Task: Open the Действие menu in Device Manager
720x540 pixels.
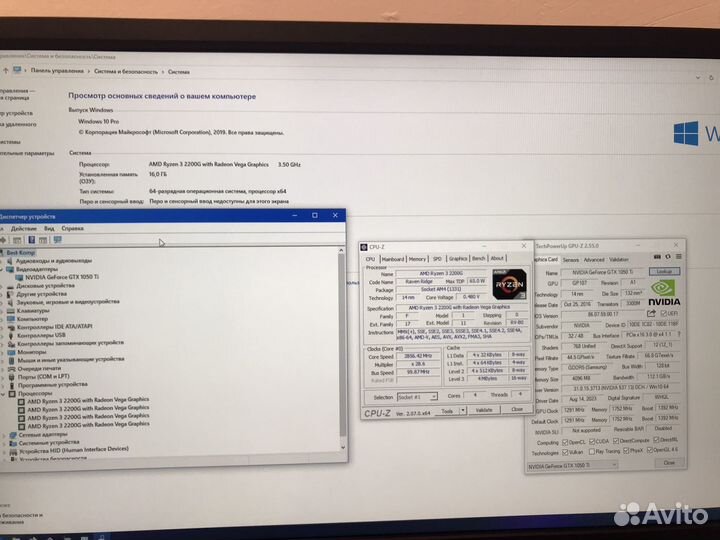Action: [23, 229]
